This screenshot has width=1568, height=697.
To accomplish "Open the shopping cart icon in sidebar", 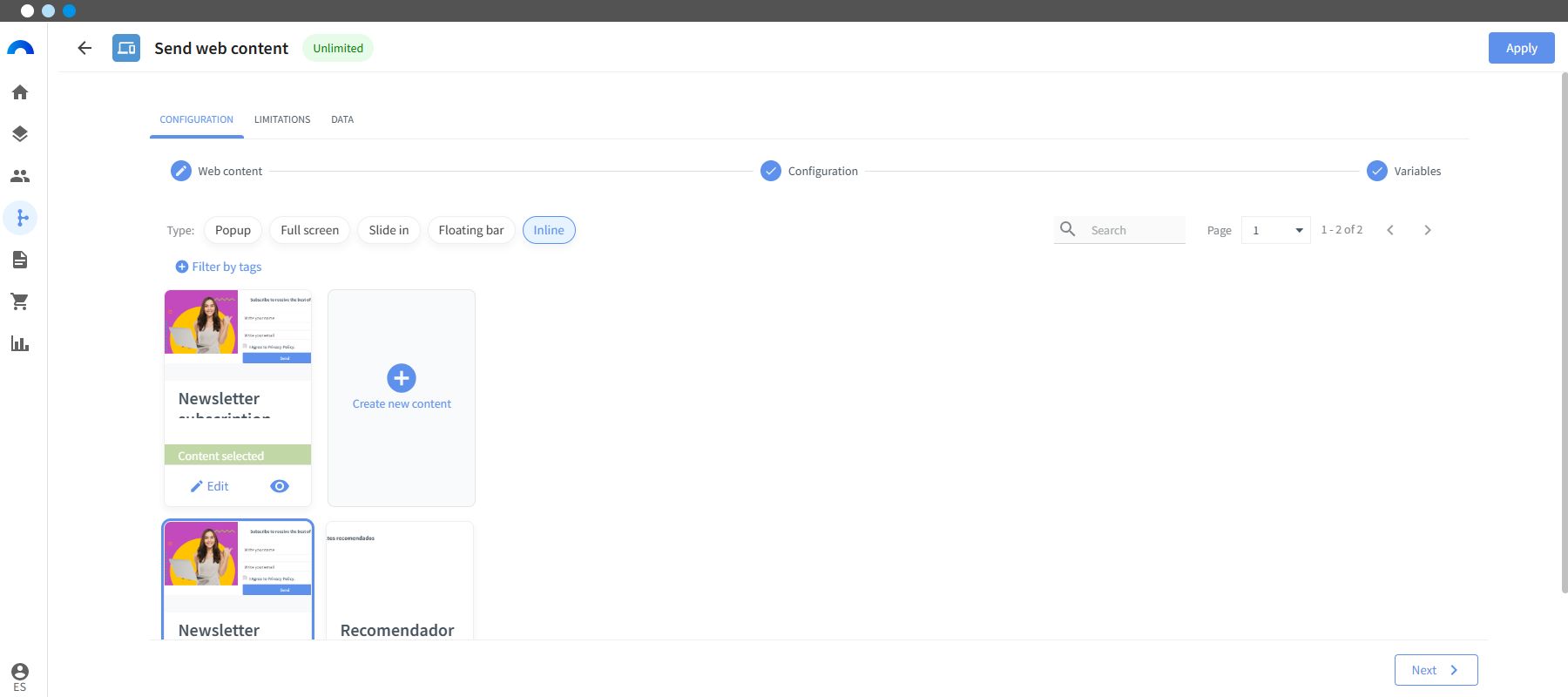I will pos(20,301).
